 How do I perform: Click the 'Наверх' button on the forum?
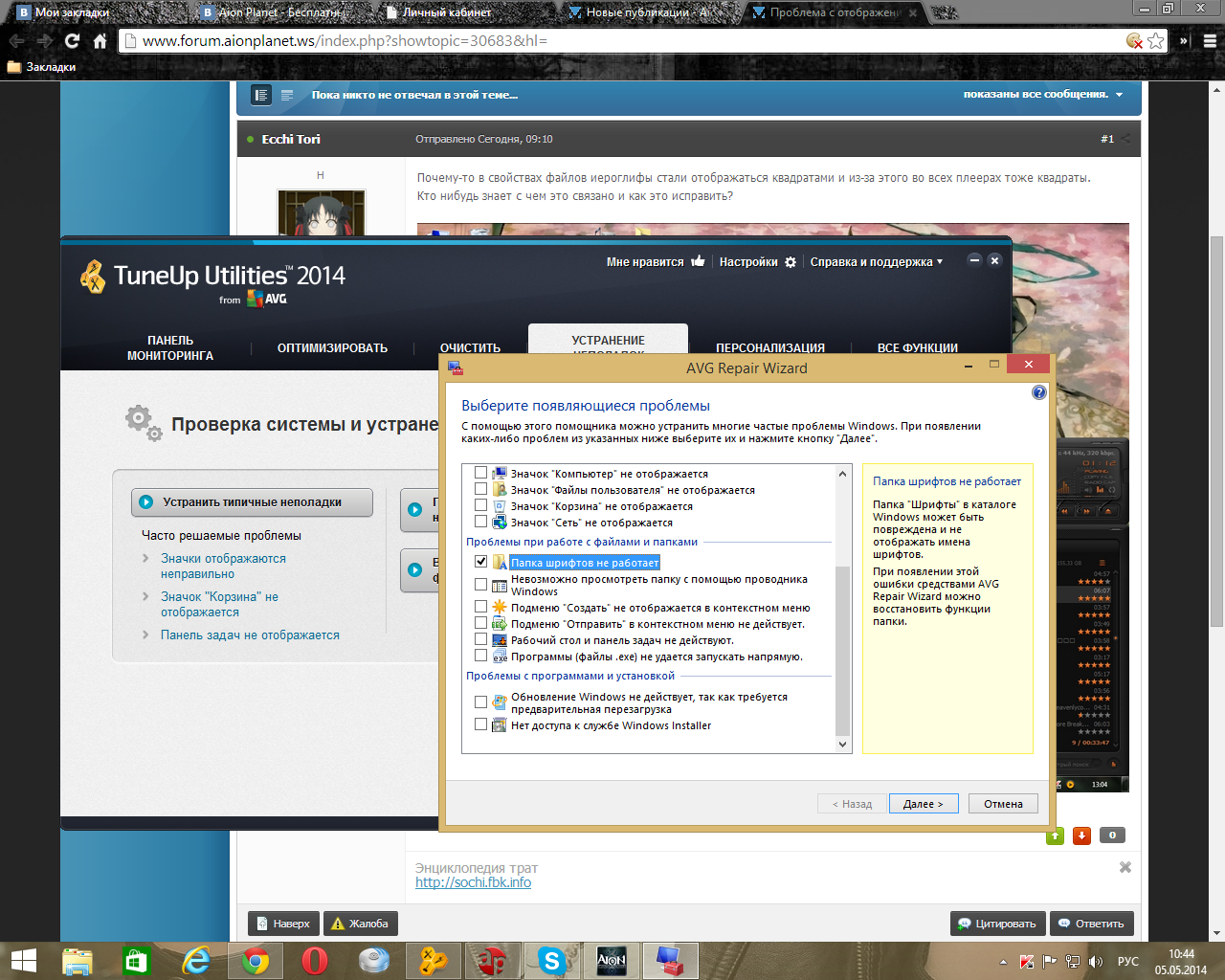tap(283, 924)
